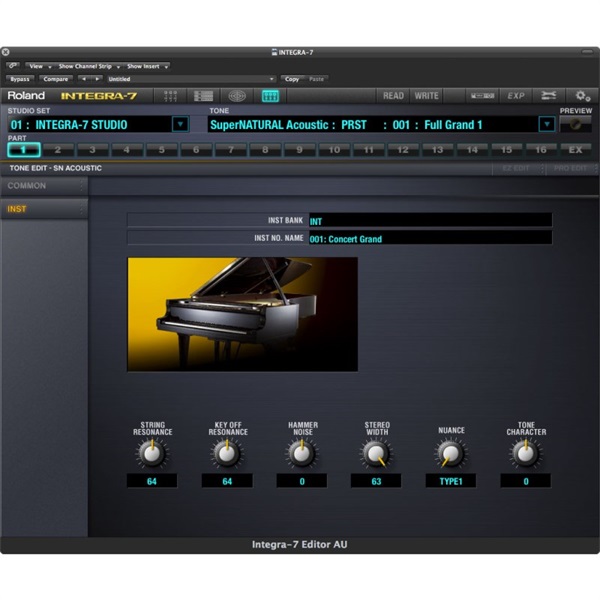Click the READ button
Viewport: 600px width, 600px height.
[393, 96]
